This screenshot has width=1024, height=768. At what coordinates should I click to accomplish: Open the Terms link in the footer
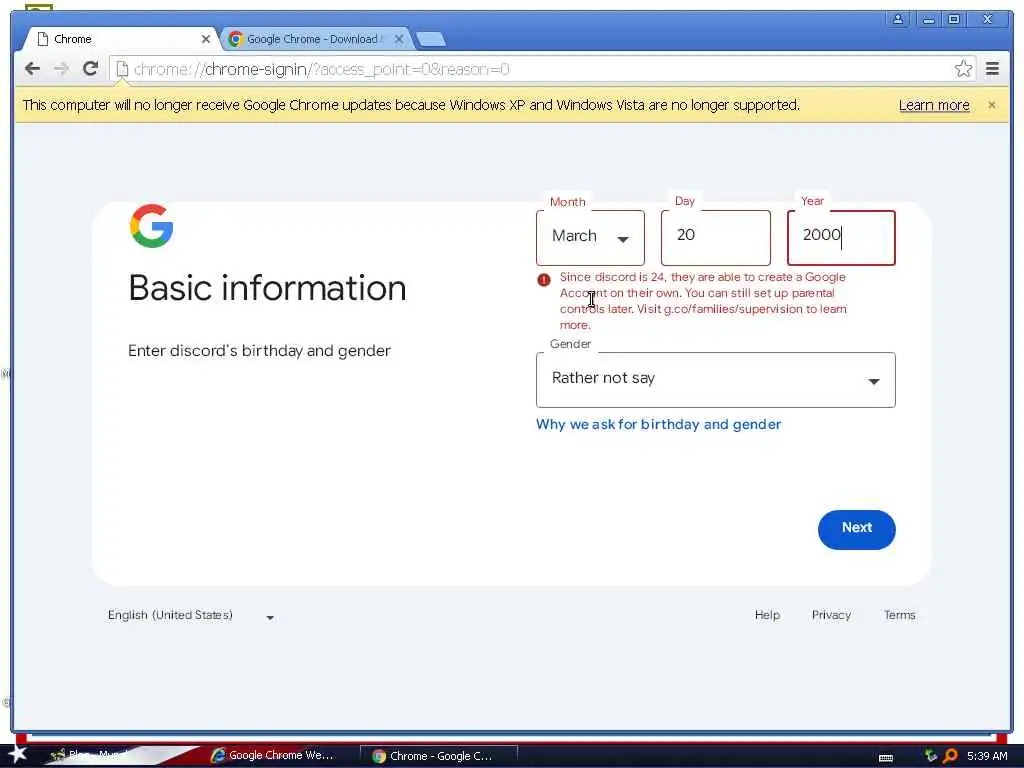899,615
